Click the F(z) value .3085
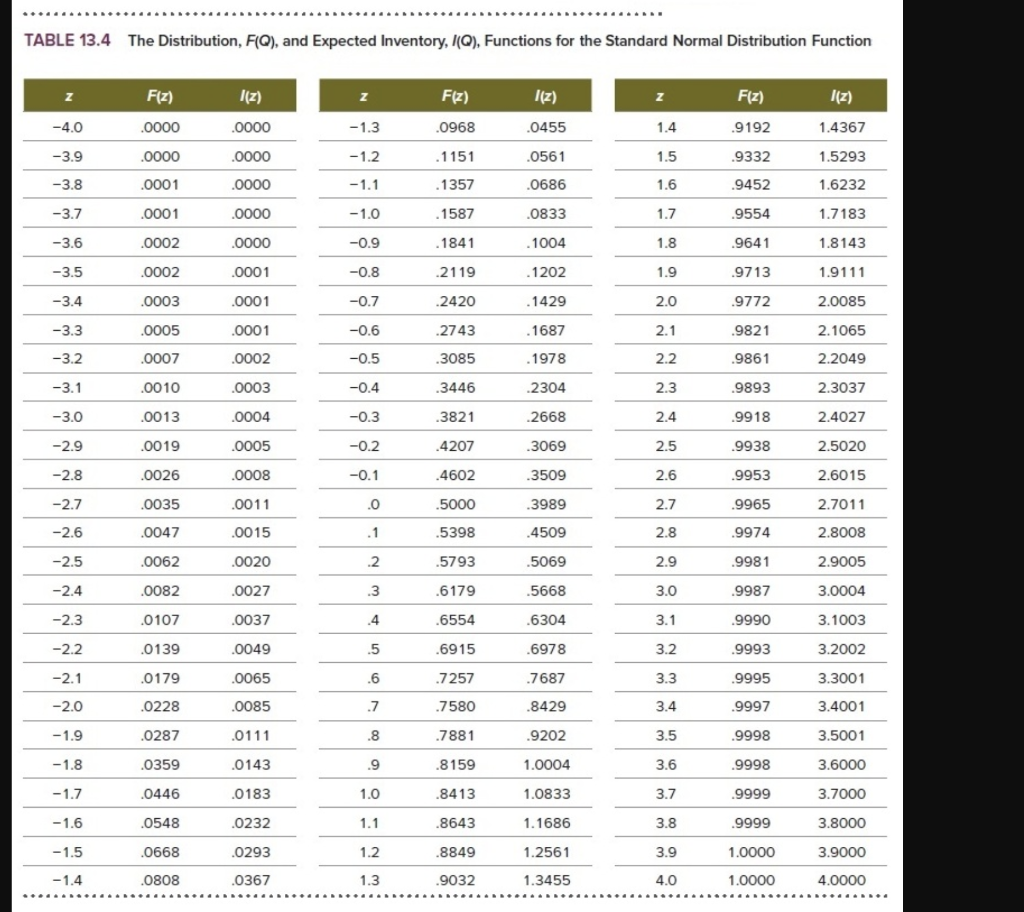 coord(455,359)
